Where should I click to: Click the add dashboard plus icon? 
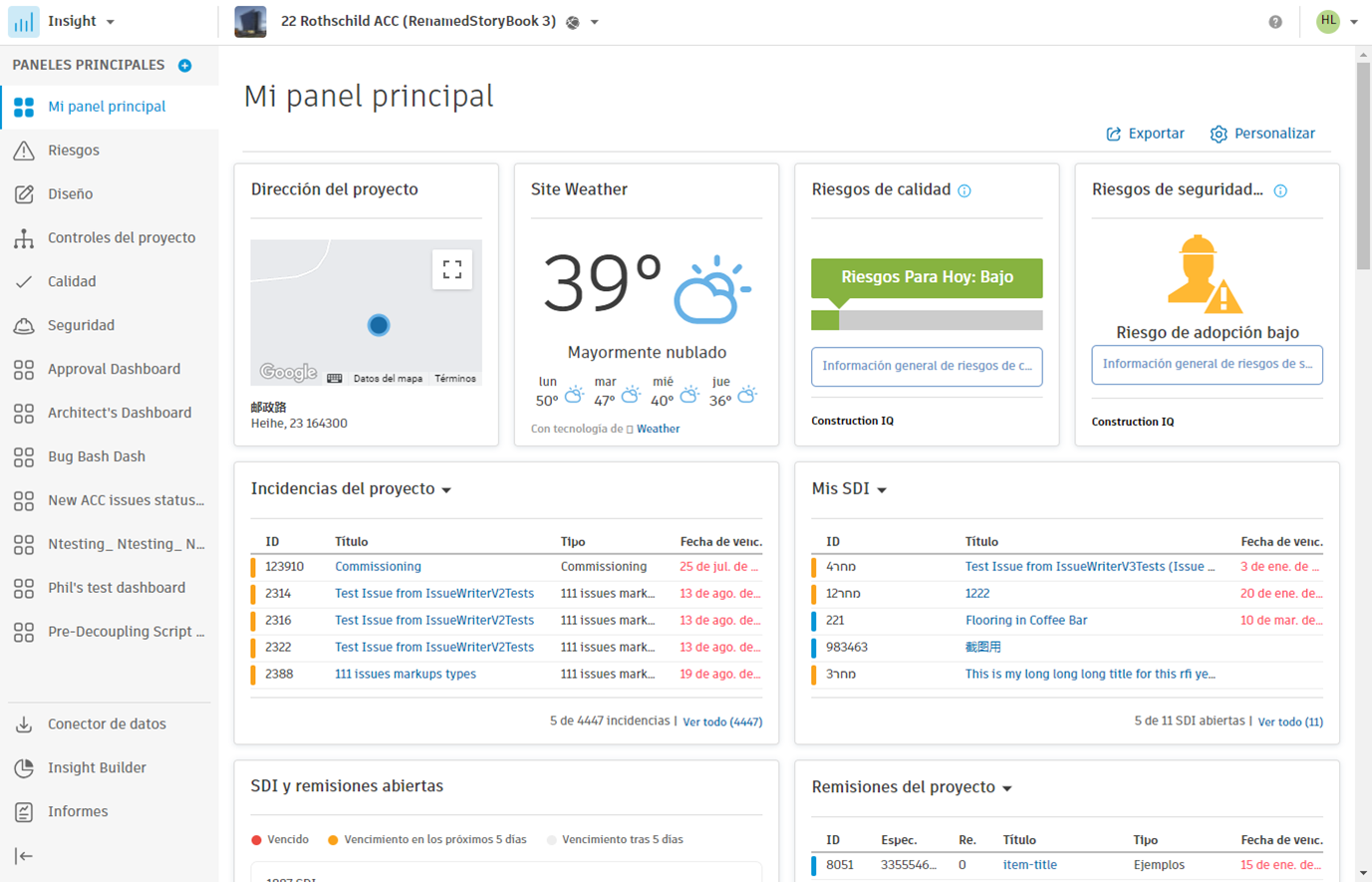(x=184, y=66)
